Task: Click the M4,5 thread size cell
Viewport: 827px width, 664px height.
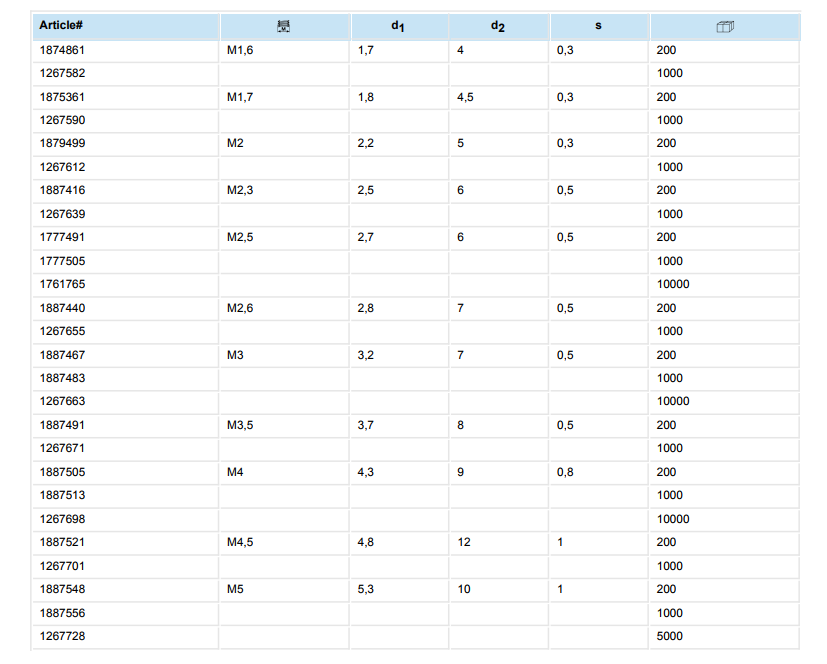Action: pos(240,542)
